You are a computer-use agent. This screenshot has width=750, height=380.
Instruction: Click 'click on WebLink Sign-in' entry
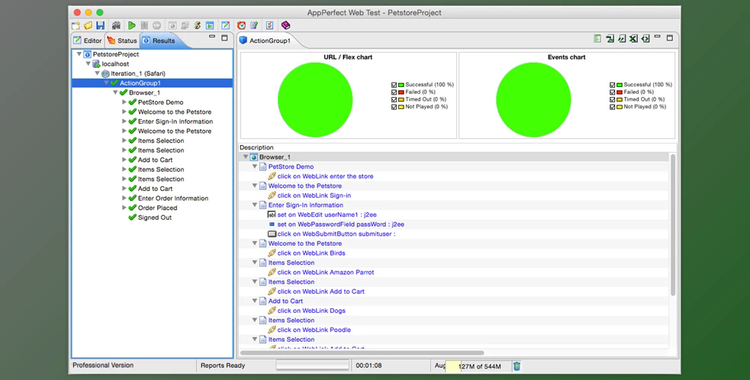[x=314, y=195]
